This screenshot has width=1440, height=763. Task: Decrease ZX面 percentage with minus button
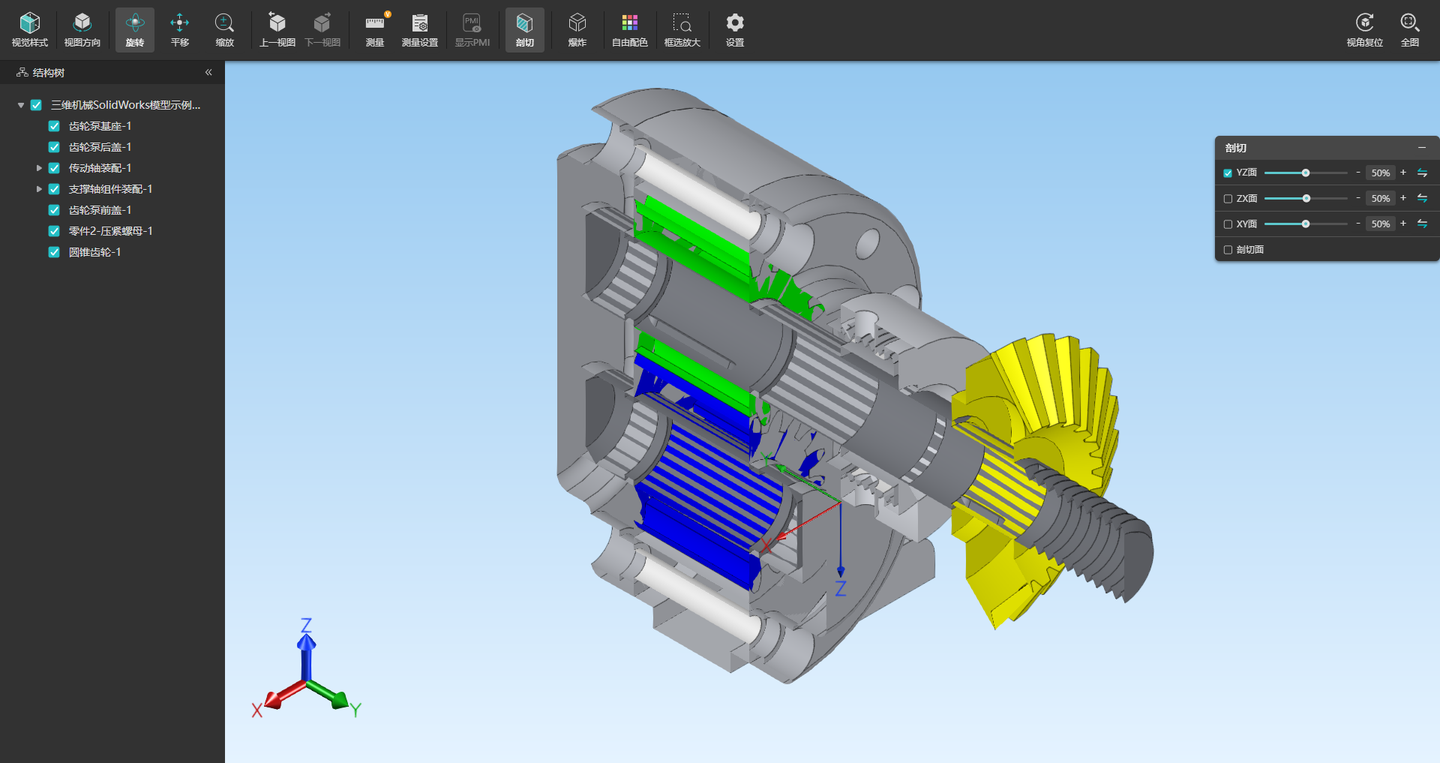pyautogui.click(x=1358, y=198)
